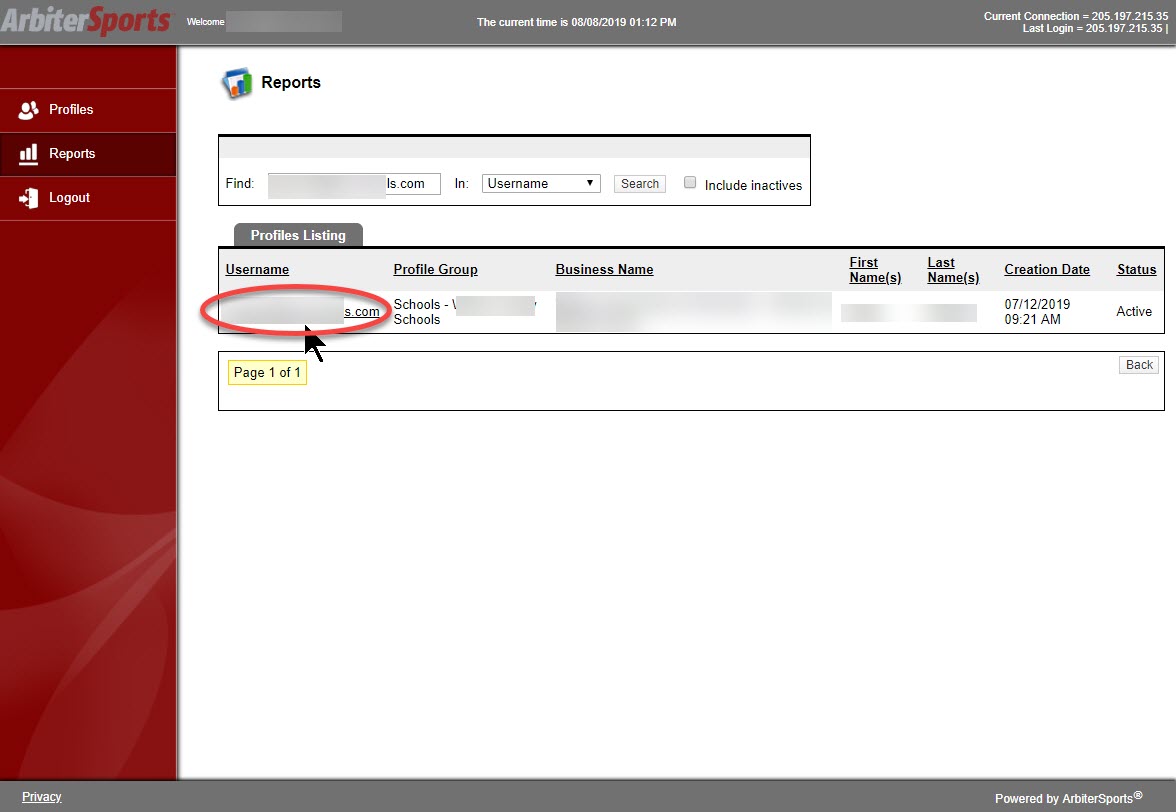This screenshot has width=1176, height=812.
Task: Sort by the Creation Date column
Action: (1047, 269)
